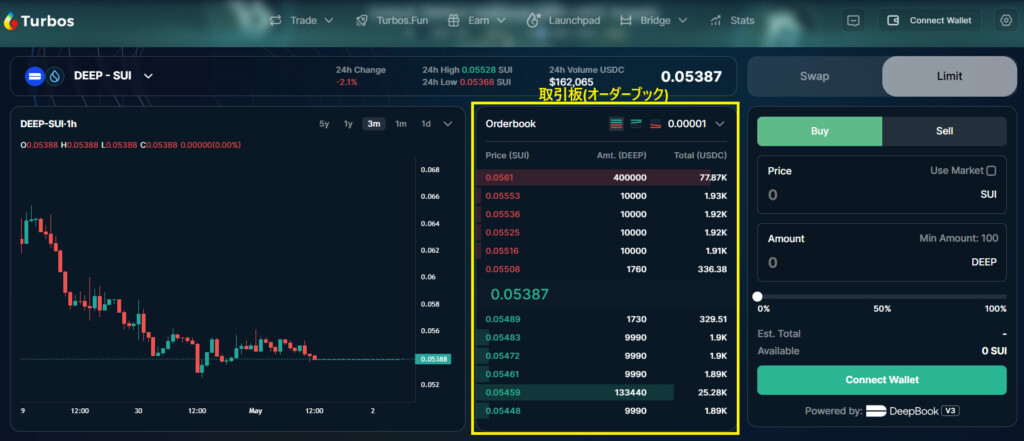Select bid price 0.05483
This screenshot has height=441, width=1024.
coord(503,338)
